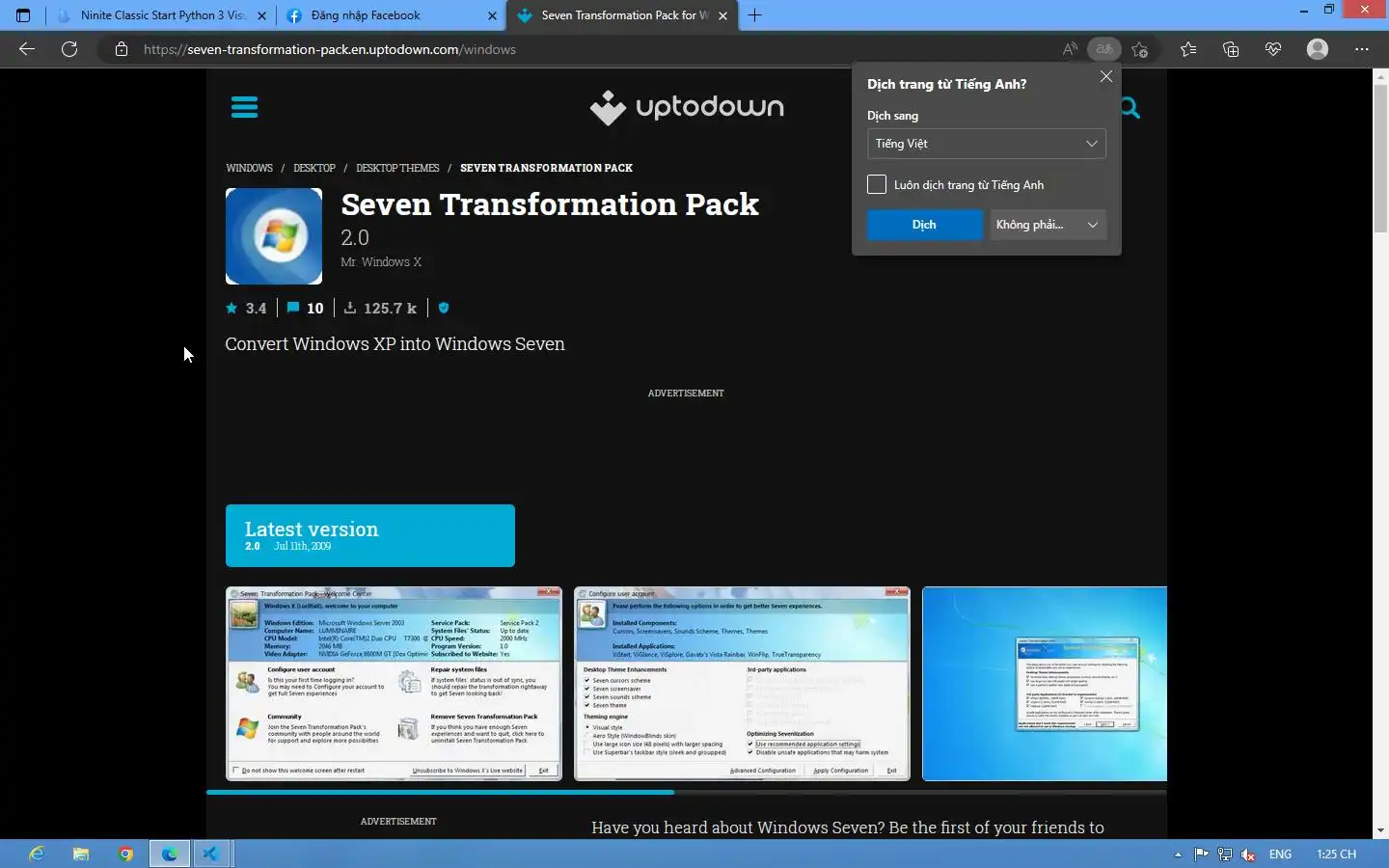
Task: Click the Seven Transformation Pack app icon
Action: tap(274, 236)
